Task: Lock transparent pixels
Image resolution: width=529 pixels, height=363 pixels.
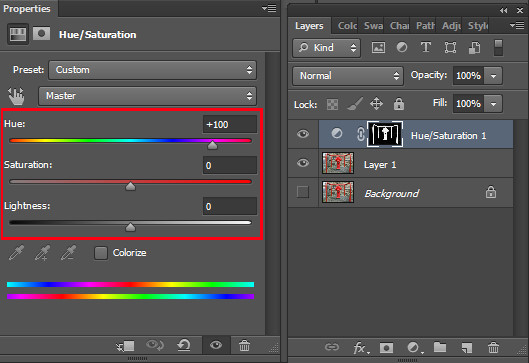Action: 332,104
